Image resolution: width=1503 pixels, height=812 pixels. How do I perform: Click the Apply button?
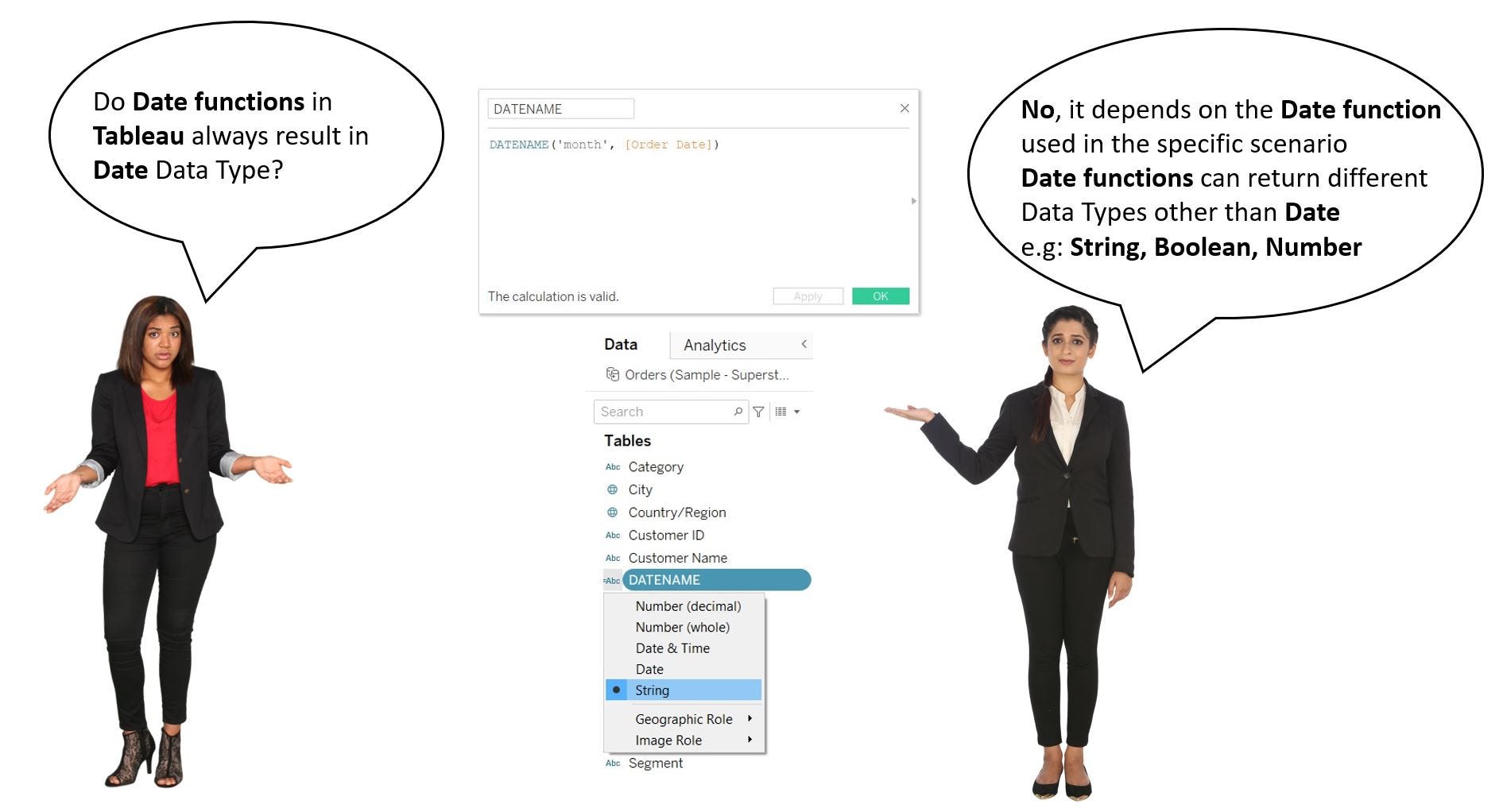(807, 296)
